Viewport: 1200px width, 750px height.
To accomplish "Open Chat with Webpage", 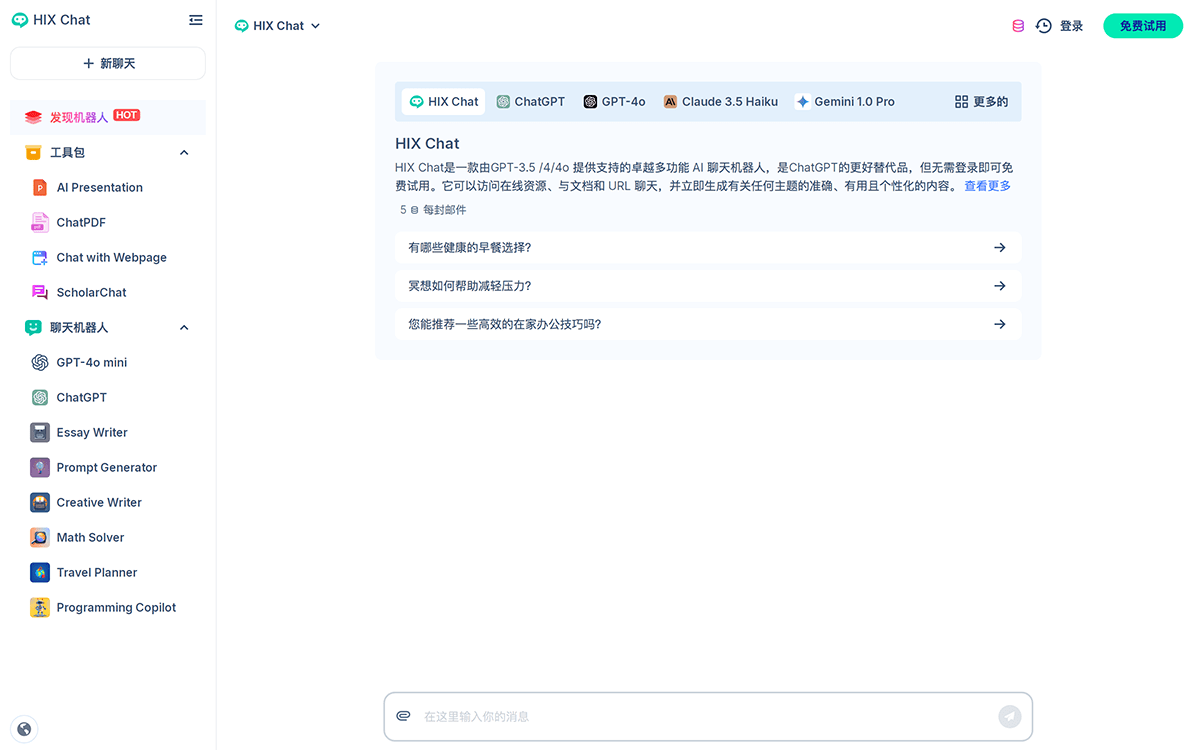I will pyautogui.click(x=111, y=257).
